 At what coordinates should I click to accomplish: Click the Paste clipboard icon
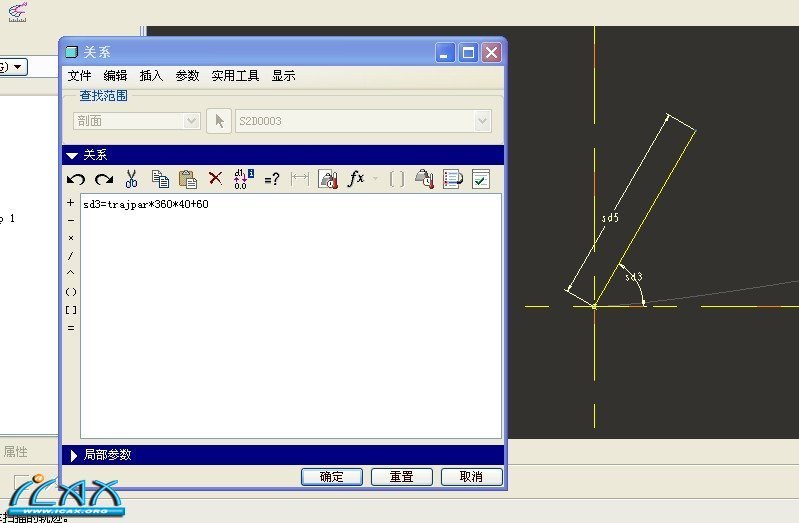pos(187,179)
